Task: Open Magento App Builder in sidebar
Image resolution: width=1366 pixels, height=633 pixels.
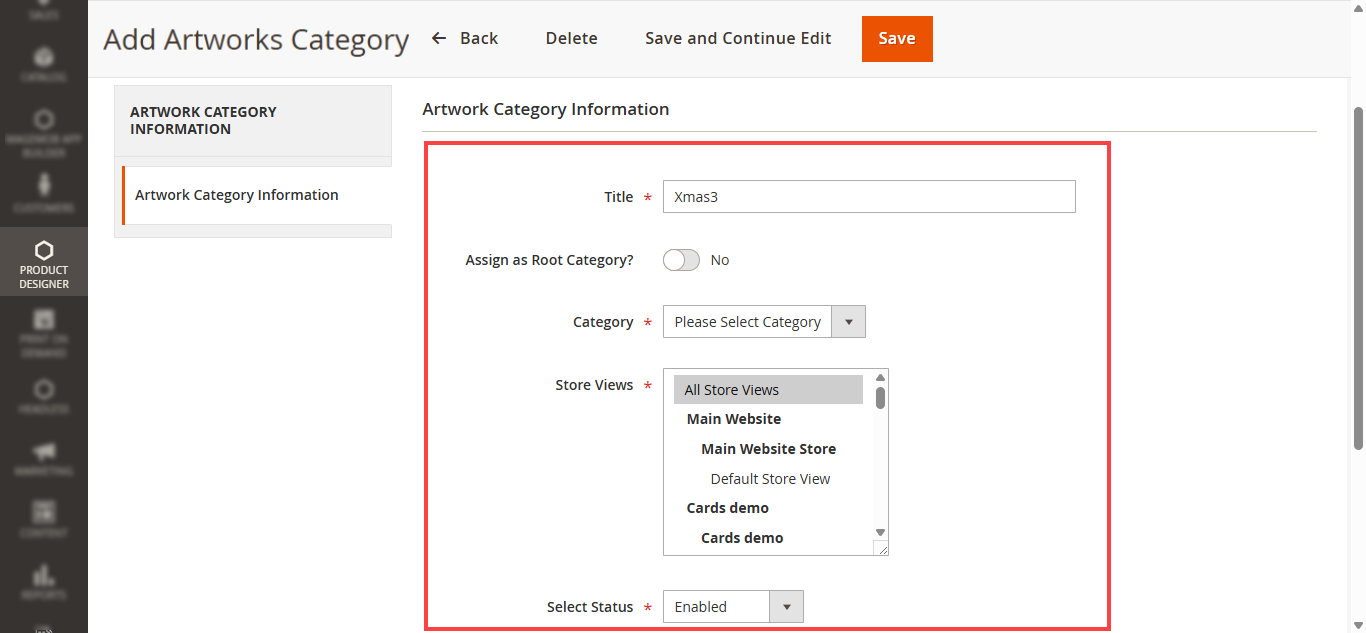Action: pos(43,132)
